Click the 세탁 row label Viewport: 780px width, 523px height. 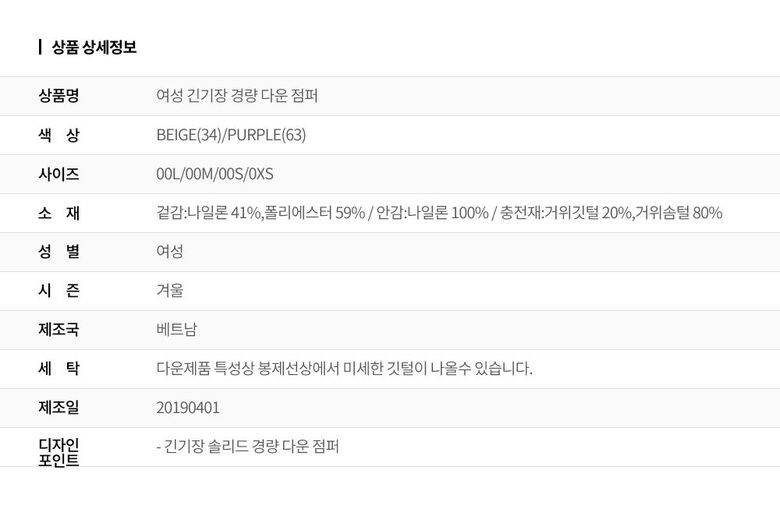pos(58,369)
